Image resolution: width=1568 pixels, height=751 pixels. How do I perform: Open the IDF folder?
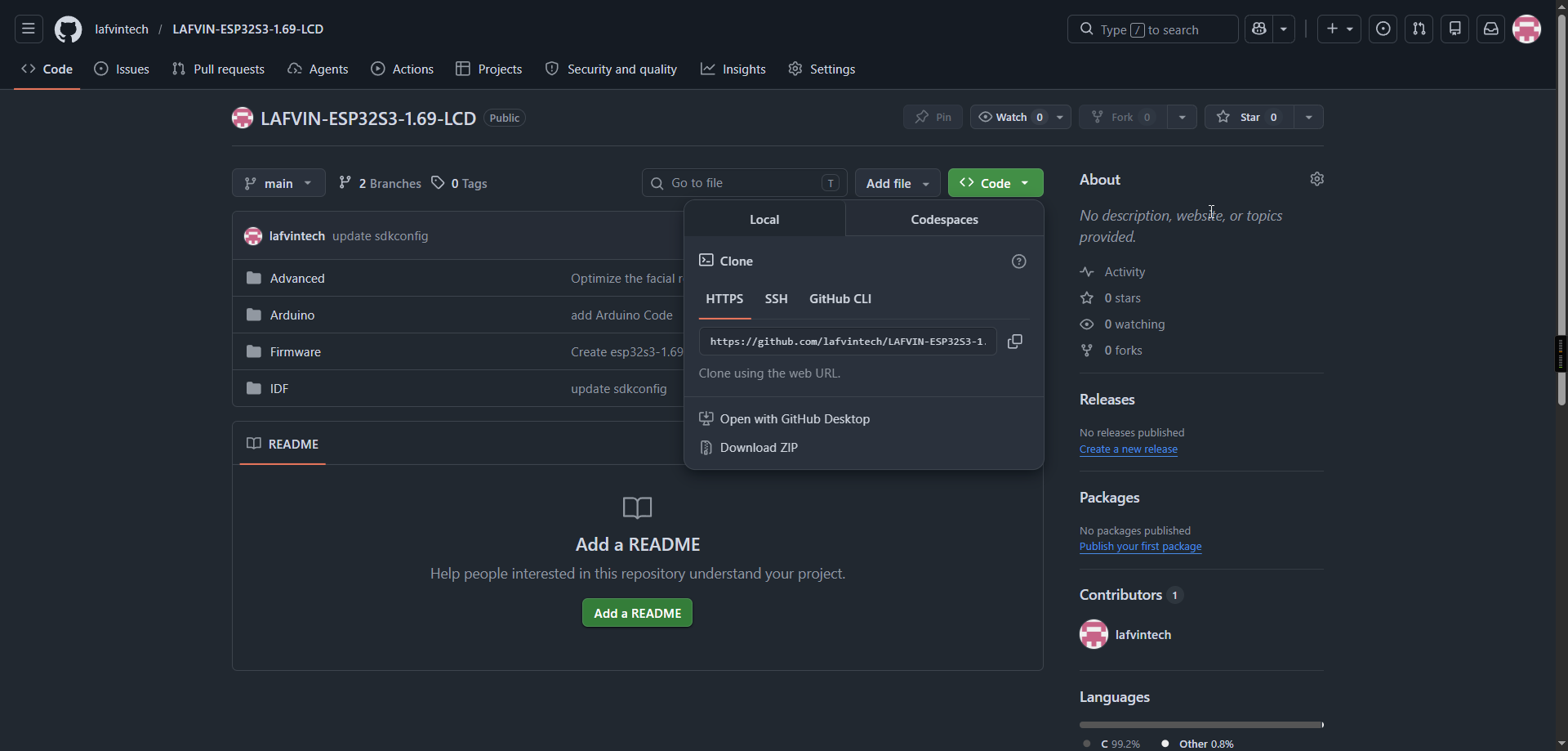click(279, 389)
